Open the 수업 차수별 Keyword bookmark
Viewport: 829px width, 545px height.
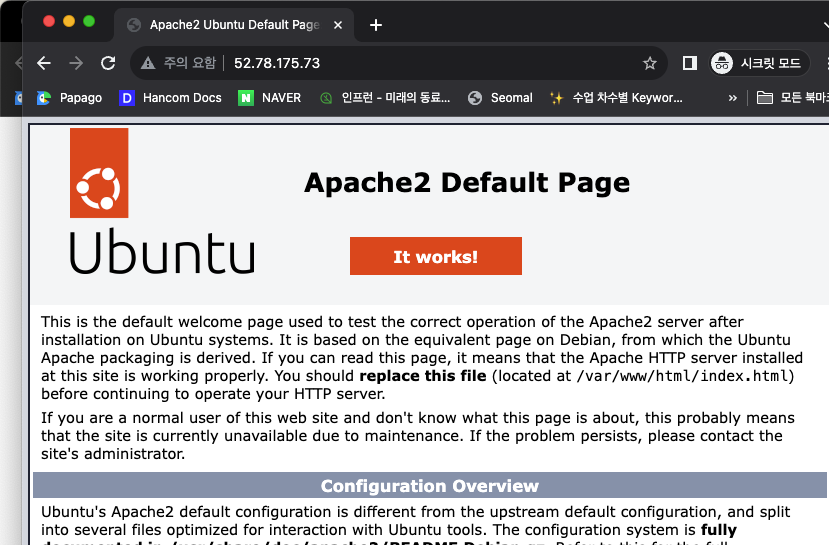(x=616, y=98)
